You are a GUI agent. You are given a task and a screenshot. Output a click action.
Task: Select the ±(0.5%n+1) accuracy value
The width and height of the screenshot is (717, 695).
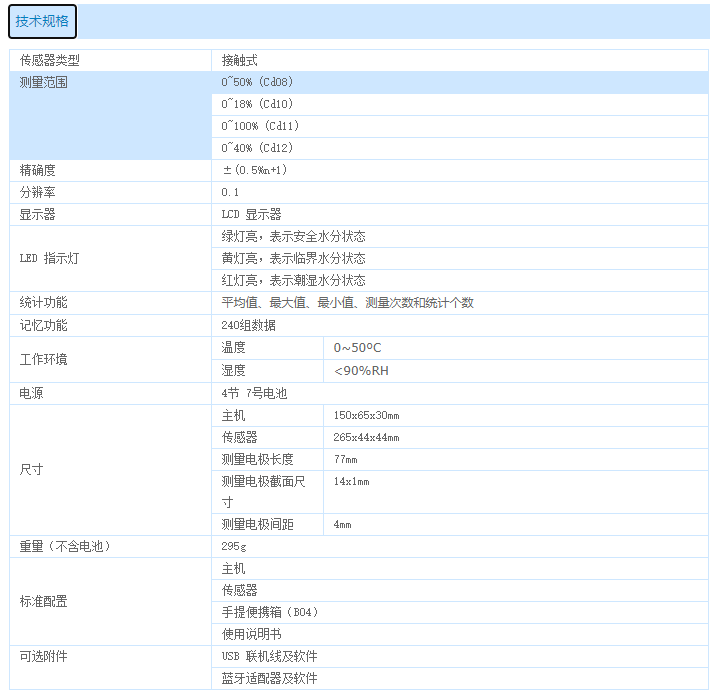(x=254, y=170)
